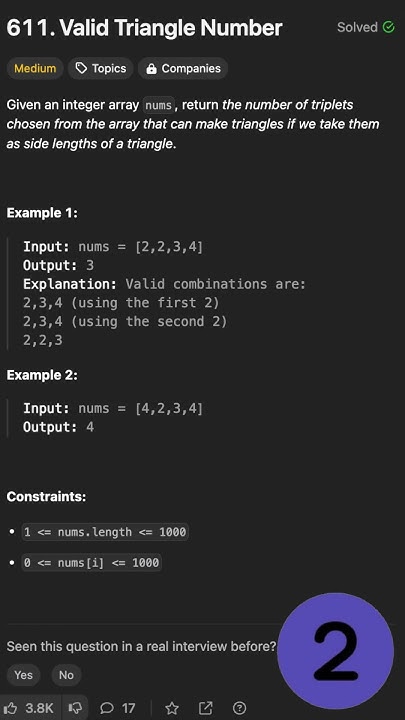Click the tag icon in Topics
This screenshot has height=720, width=405.
tap(81, 68)
